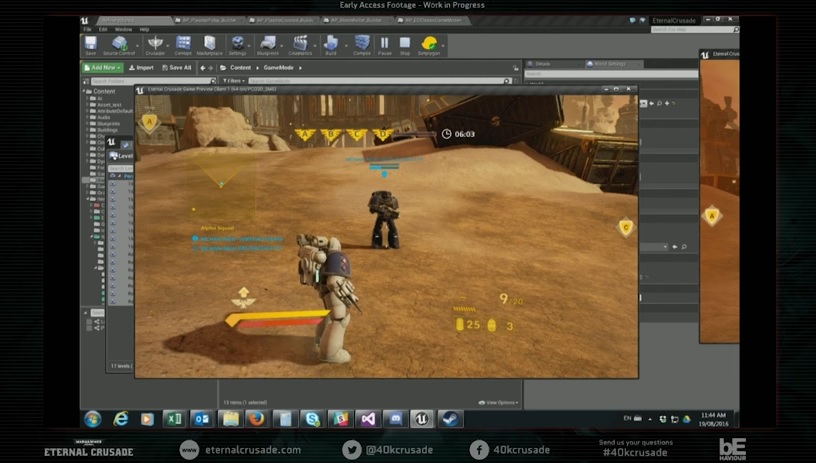Switch to the BP_PlasmaCannon_Builder tab
The width and height of the screenshot is (816, 463).
[x=283, y=20]
